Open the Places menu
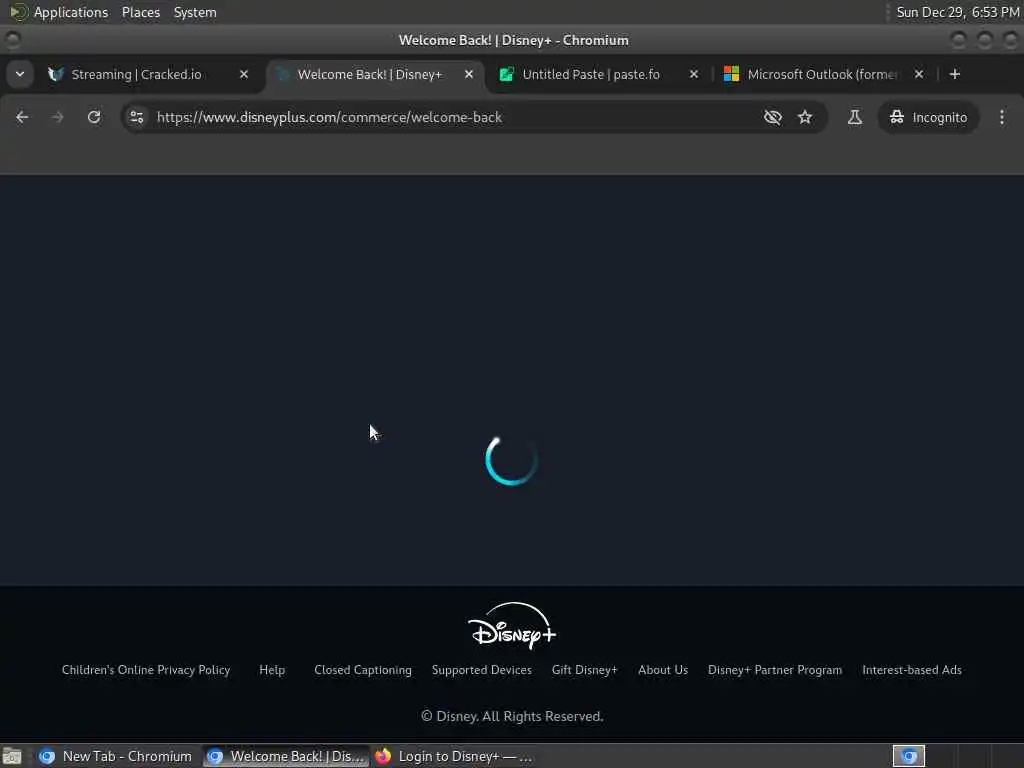Screen dimensions: 1024x768 click(x=141, y=12)
